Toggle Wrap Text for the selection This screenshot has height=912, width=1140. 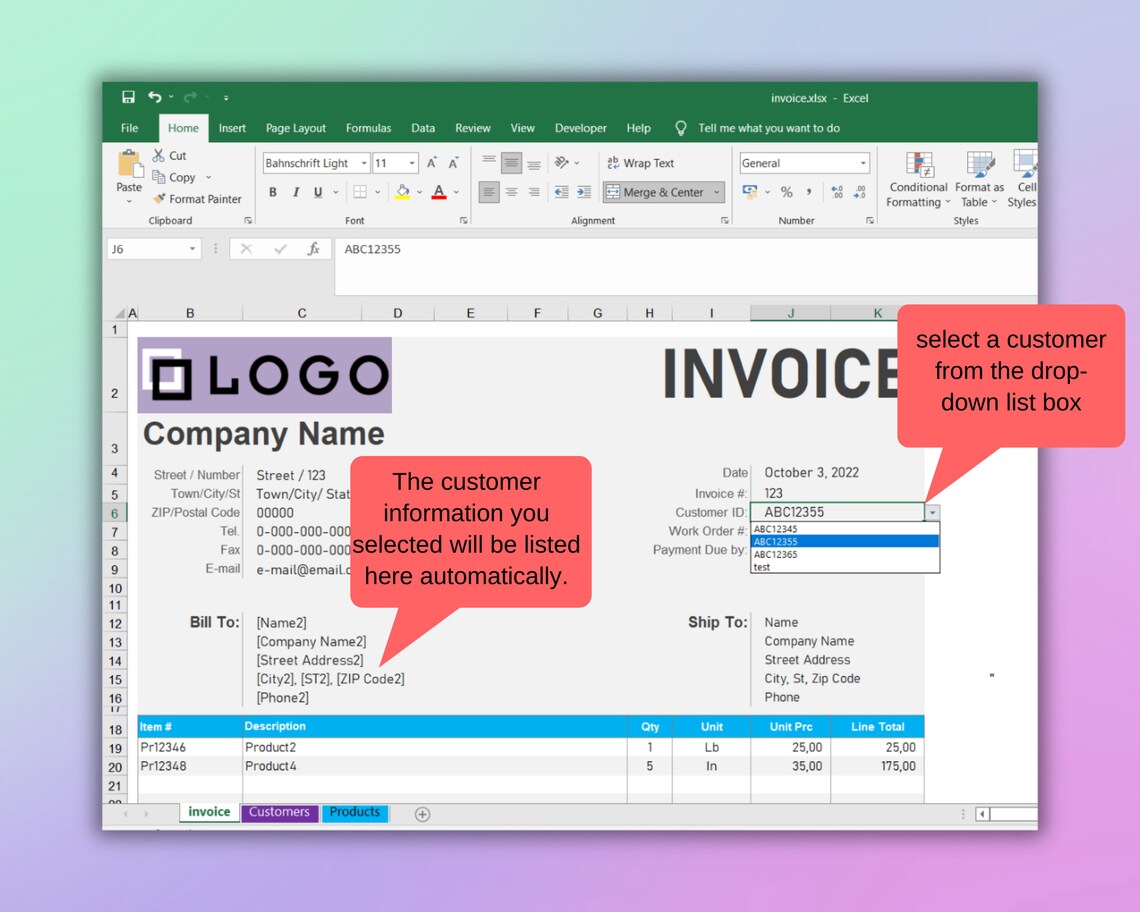[x=640, y=163]
